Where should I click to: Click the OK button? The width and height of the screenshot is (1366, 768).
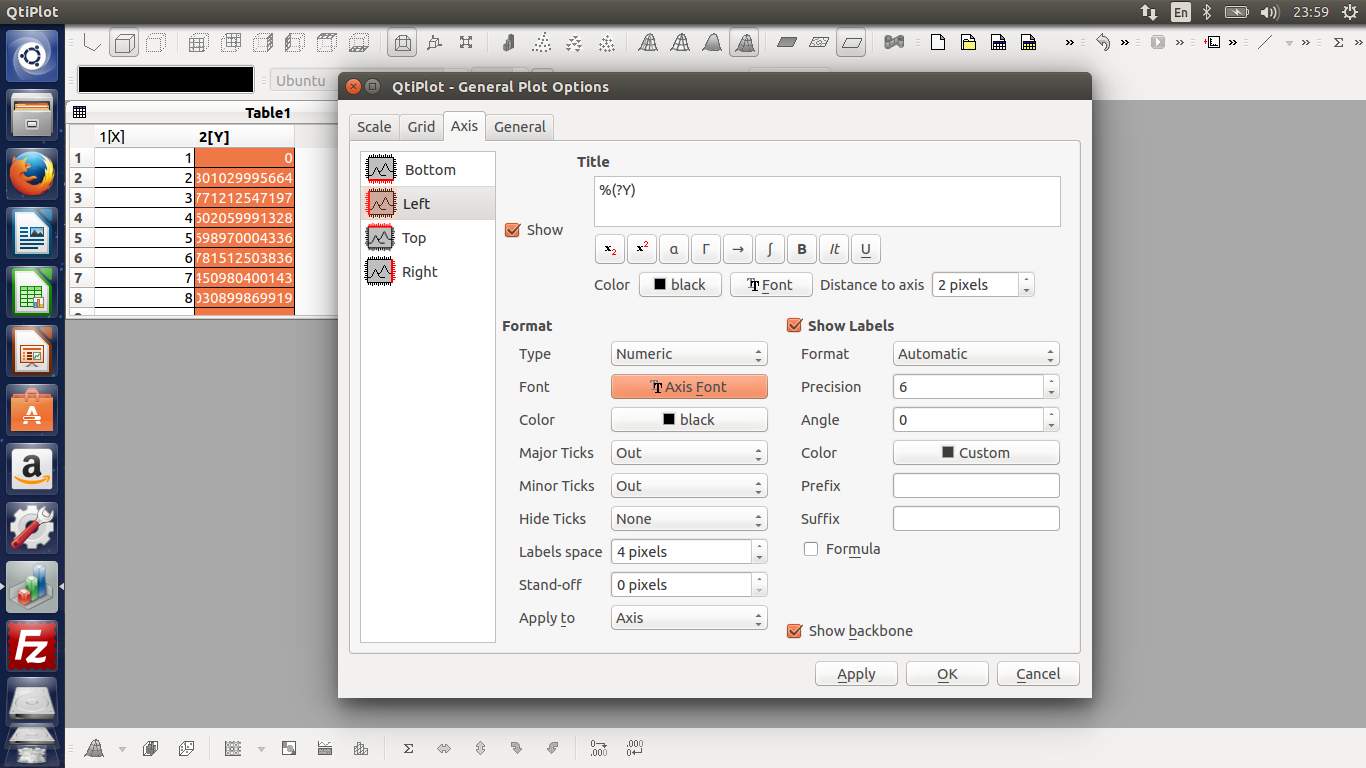pos(947,674)
